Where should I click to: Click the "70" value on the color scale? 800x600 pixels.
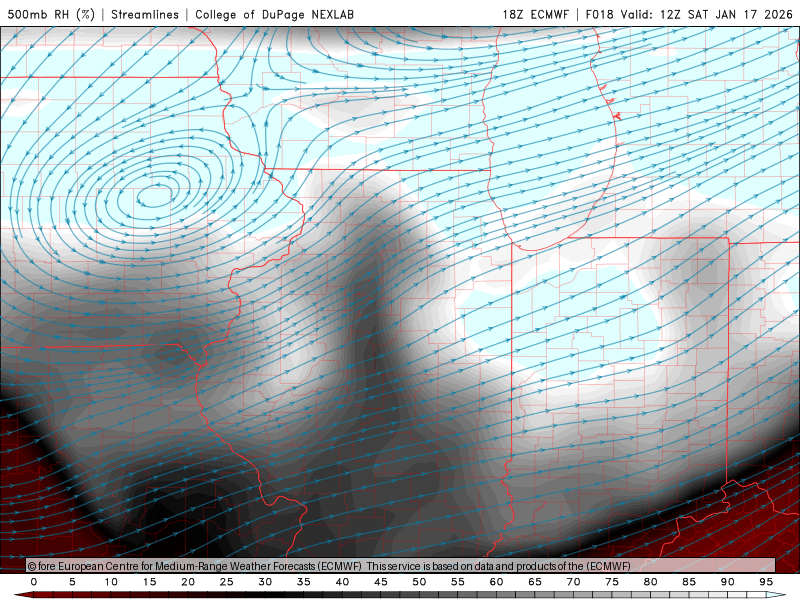(573, 582)
